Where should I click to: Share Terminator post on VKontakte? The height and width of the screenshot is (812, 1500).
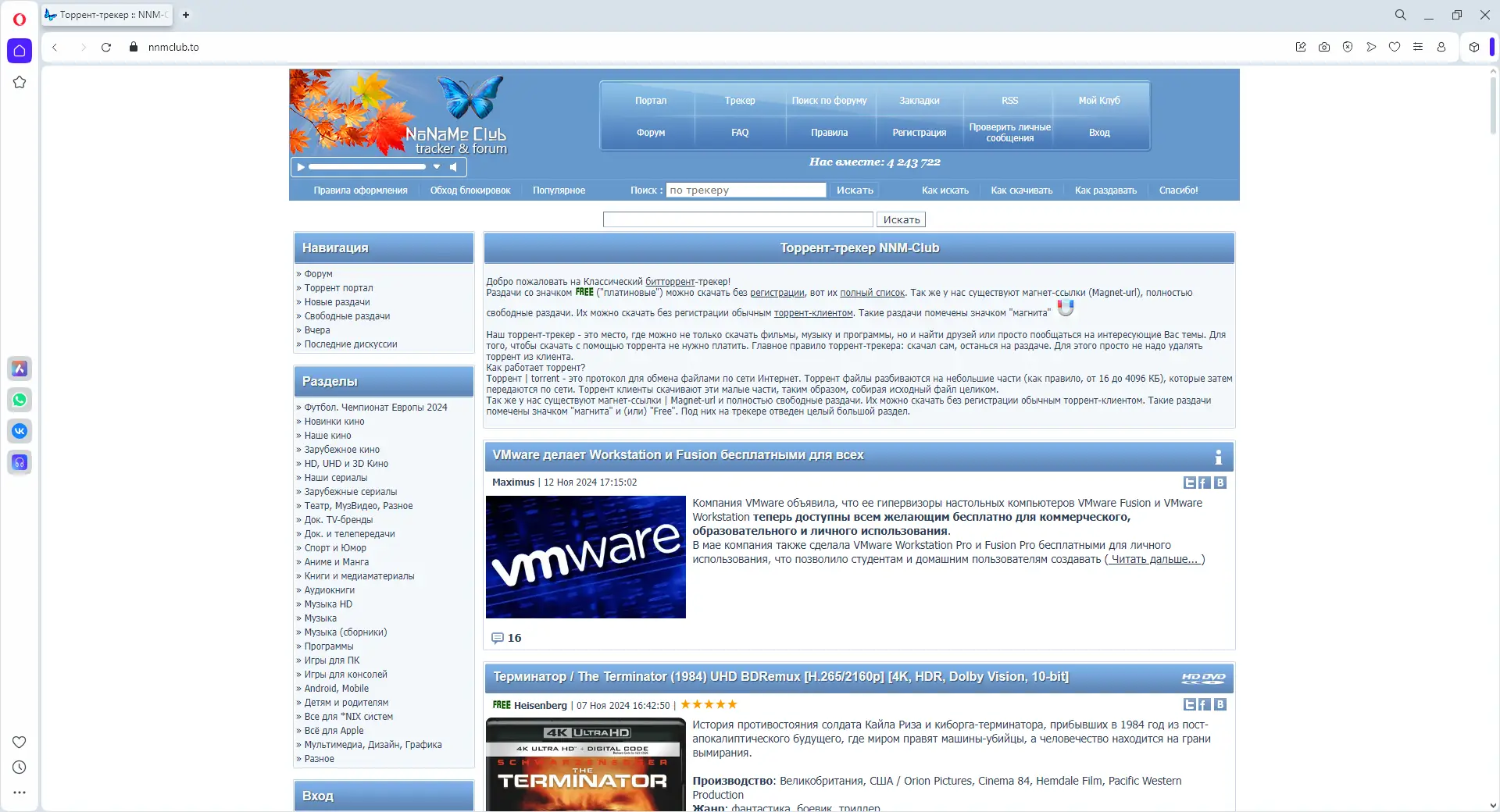(1220, 704)
